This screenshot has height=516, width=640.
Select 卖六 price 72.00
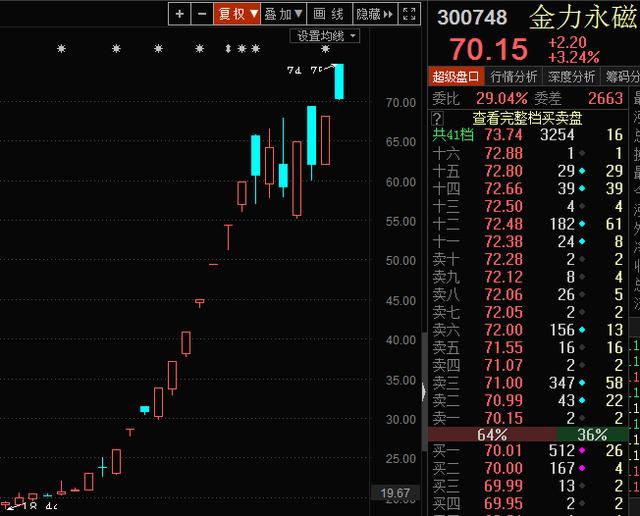coord(503,330)
